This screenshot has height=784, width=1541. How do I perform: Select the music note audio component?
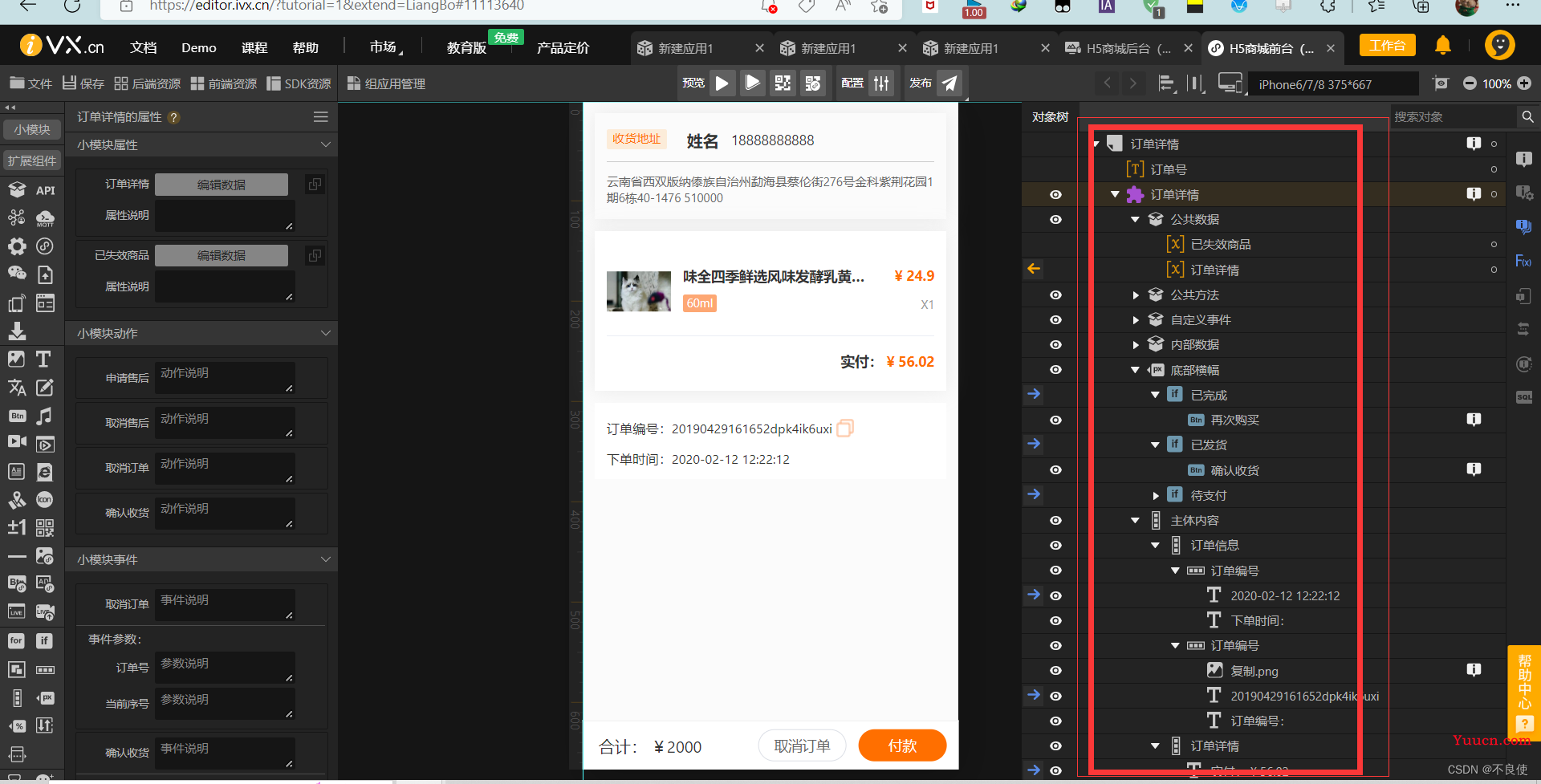tap(45, 416)
